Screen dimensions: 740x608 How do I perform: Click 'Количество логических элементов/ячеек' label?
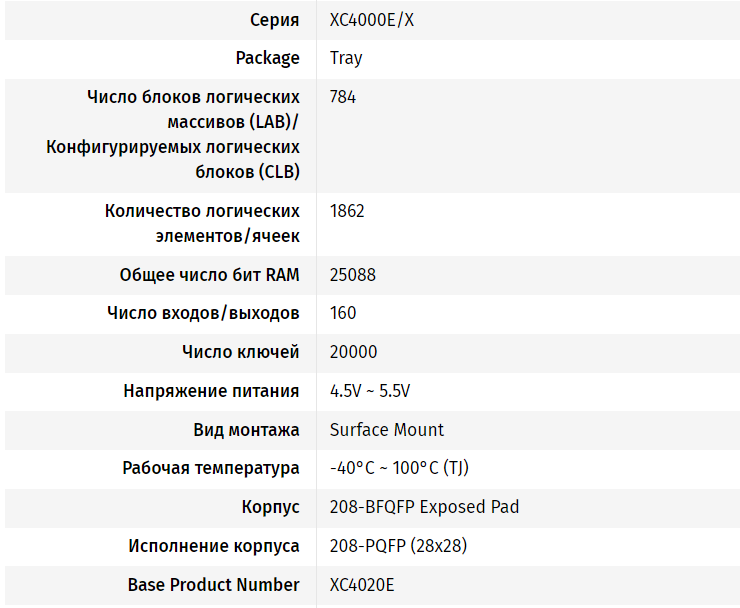(x=202, y=223)
